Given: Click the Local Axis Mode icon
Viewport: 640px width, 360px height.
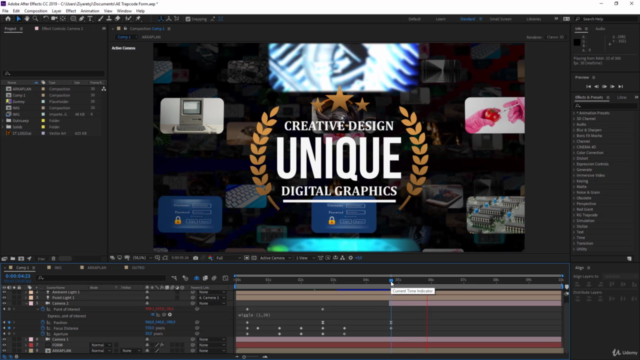Looking at the screenshot, I should point(160,19).
